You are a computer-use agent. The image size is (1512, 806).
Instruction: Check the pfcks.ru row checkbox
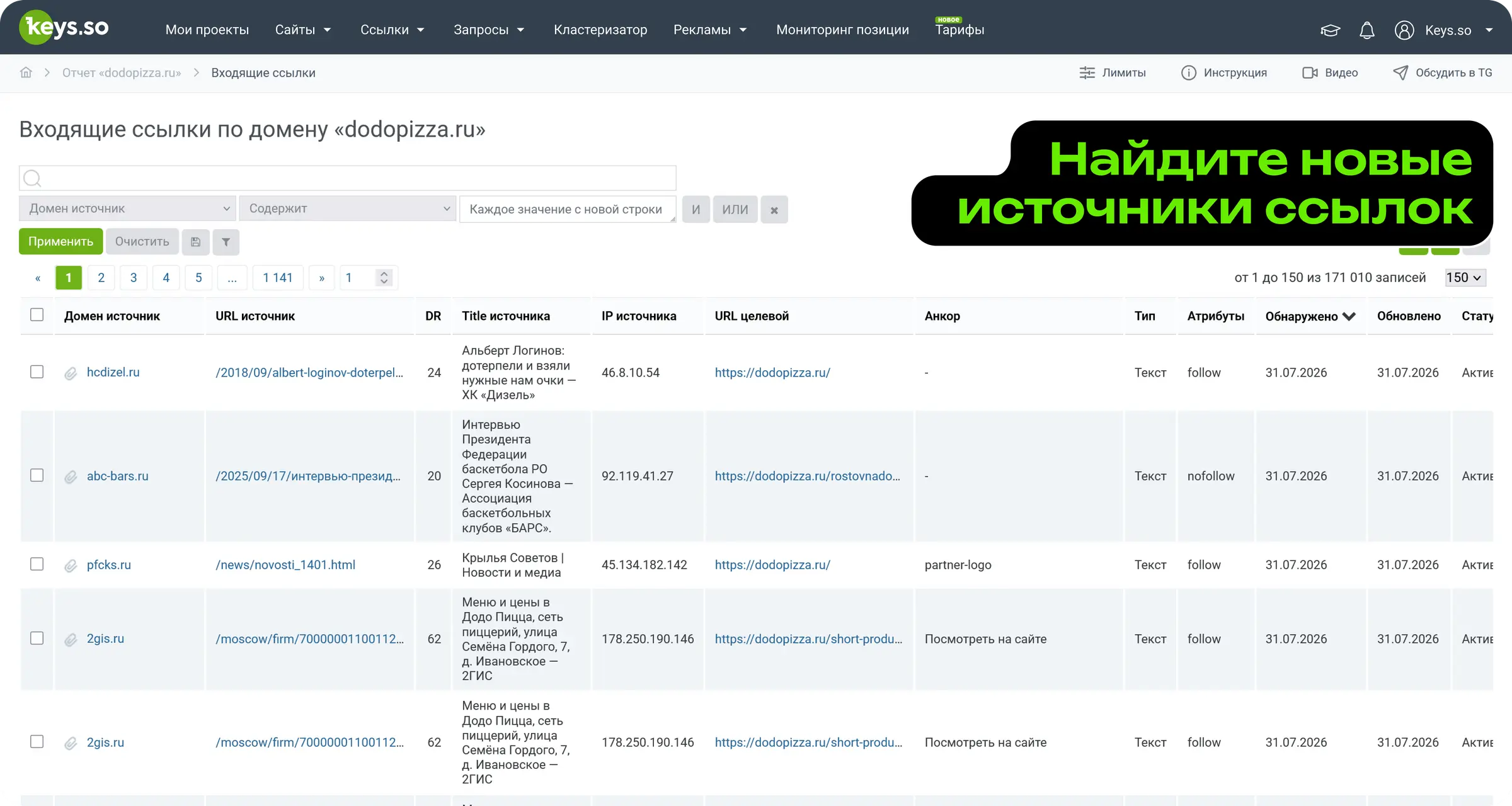coord(37,564)
